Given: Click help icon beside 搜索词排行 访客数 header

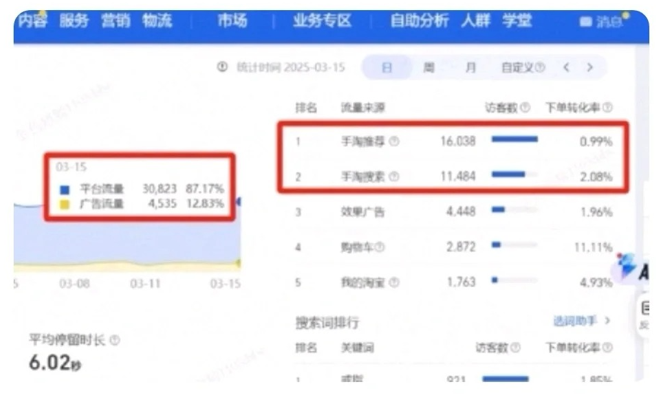Looking at the screenshot, I should [516, 347].
